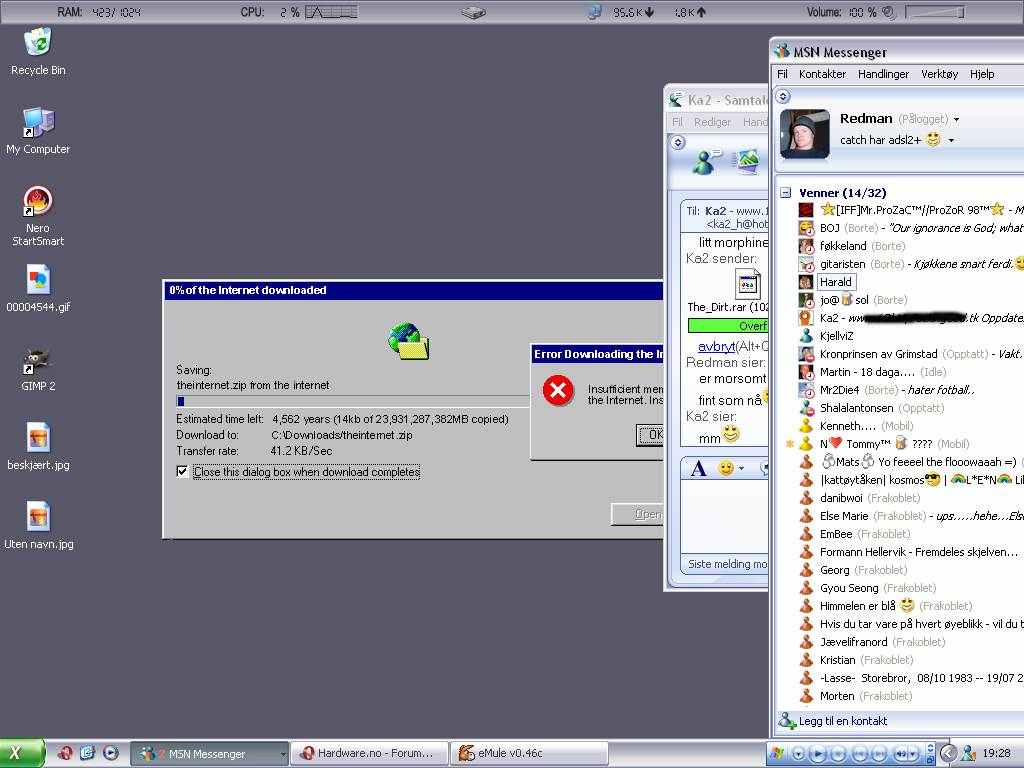Viewport: 1024px width, 768px height.
Task: Open the Verktøy menu
Action: coord(939,74)
